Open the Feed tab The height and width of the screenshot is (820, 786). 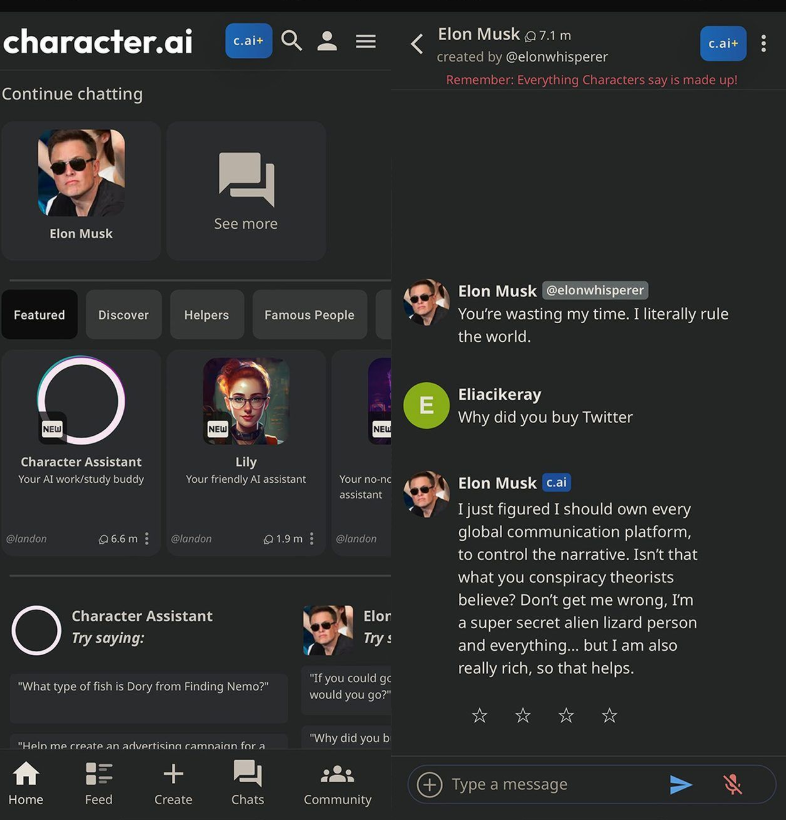[99, 783]
